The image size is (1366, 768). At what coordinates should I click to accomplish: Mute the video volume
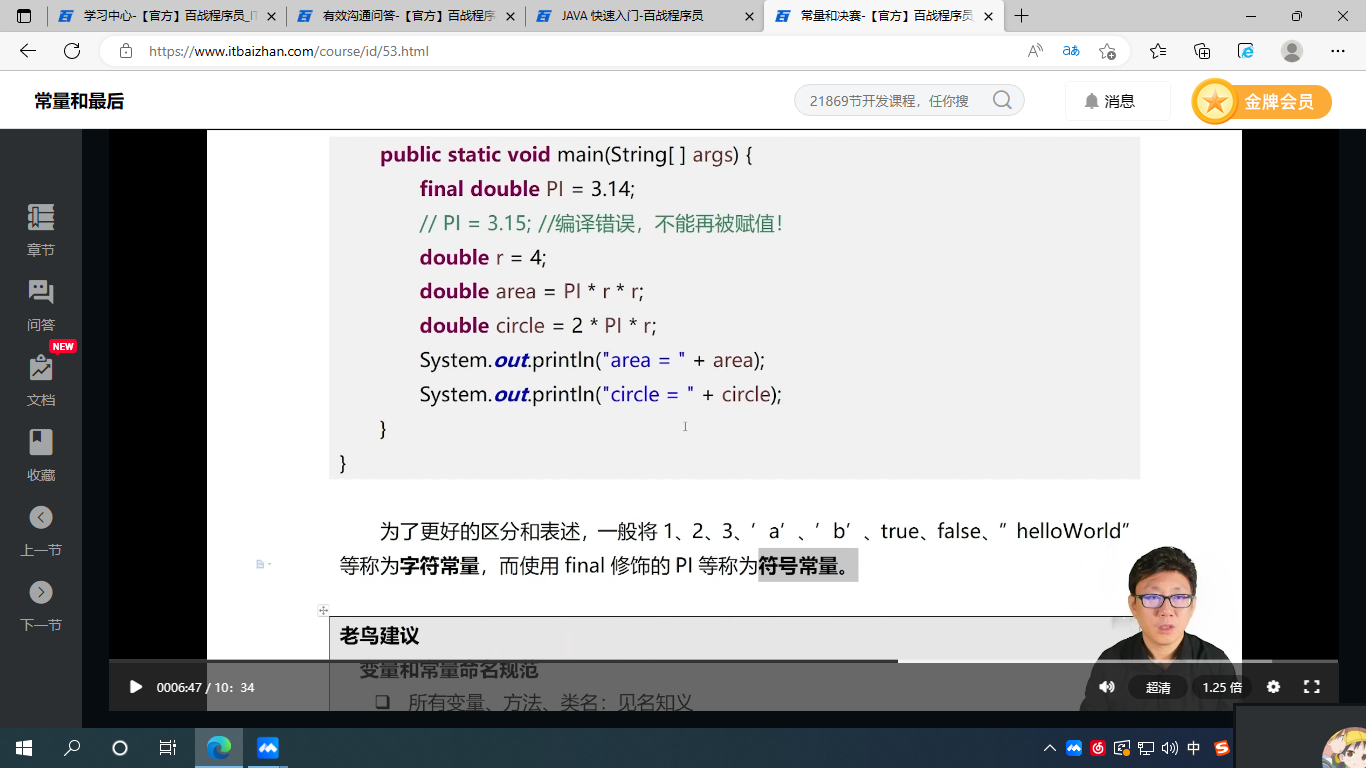(1107, 687)
